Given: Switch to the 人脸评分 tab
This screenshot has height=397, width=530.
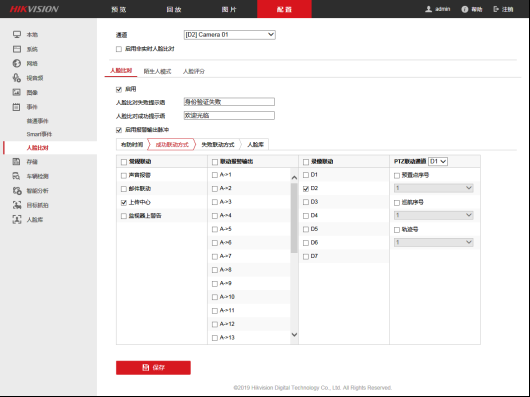Looking at the screenshot, I should click(194, 71).
